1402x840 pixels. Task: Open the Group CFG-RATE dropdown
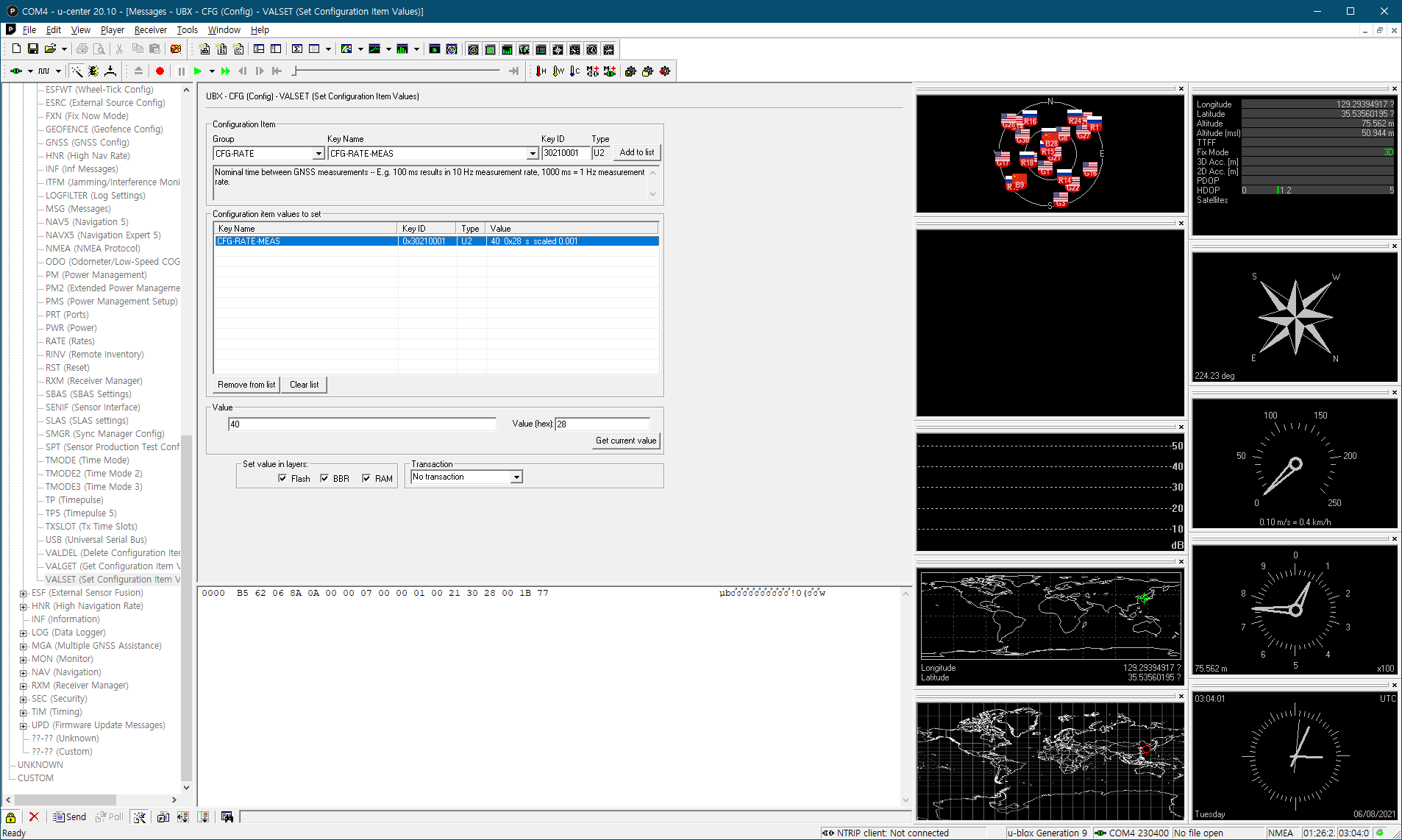(x=319, y=154)
